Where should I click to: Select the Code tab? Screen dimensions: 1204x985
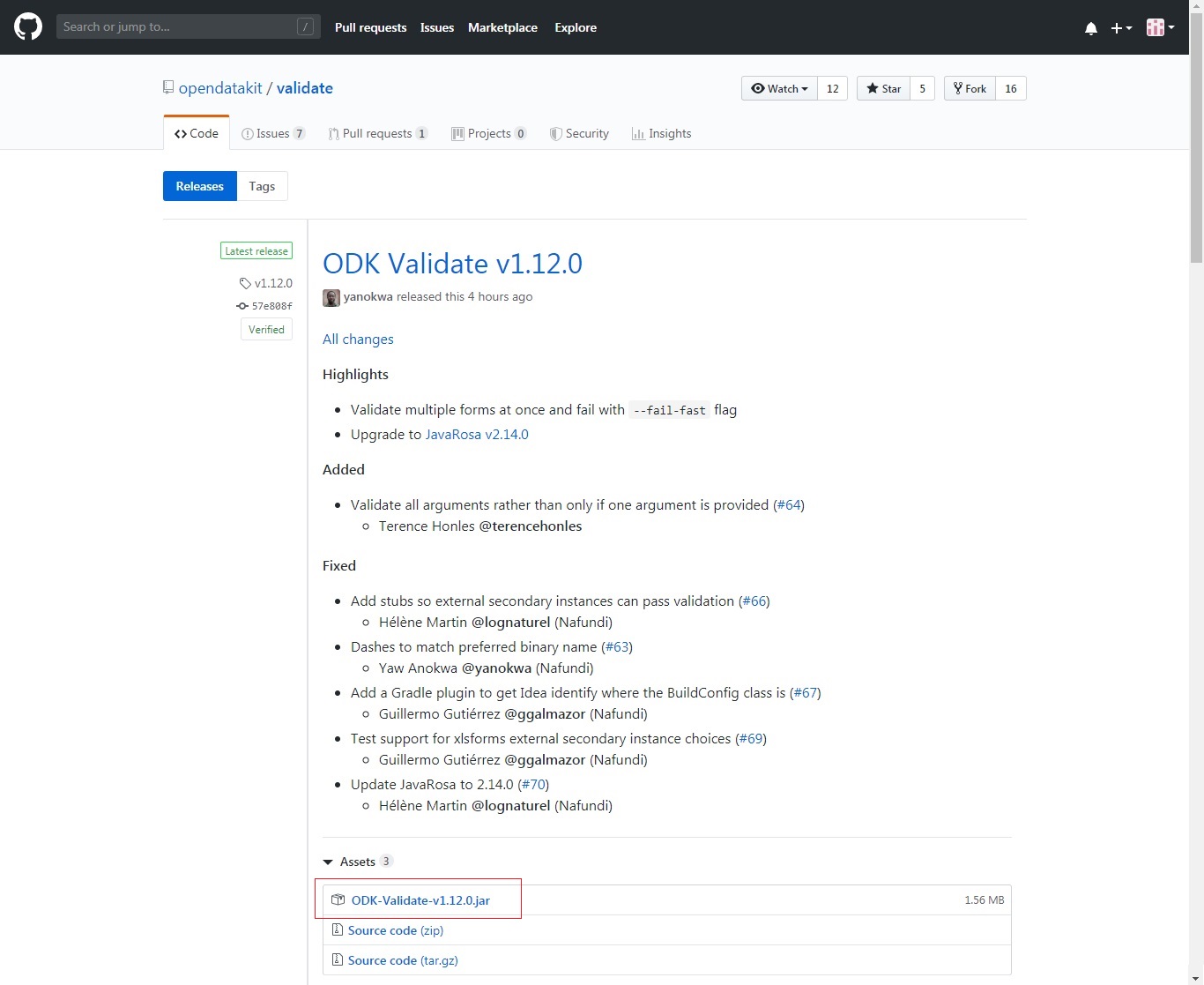tap(197, 133)
